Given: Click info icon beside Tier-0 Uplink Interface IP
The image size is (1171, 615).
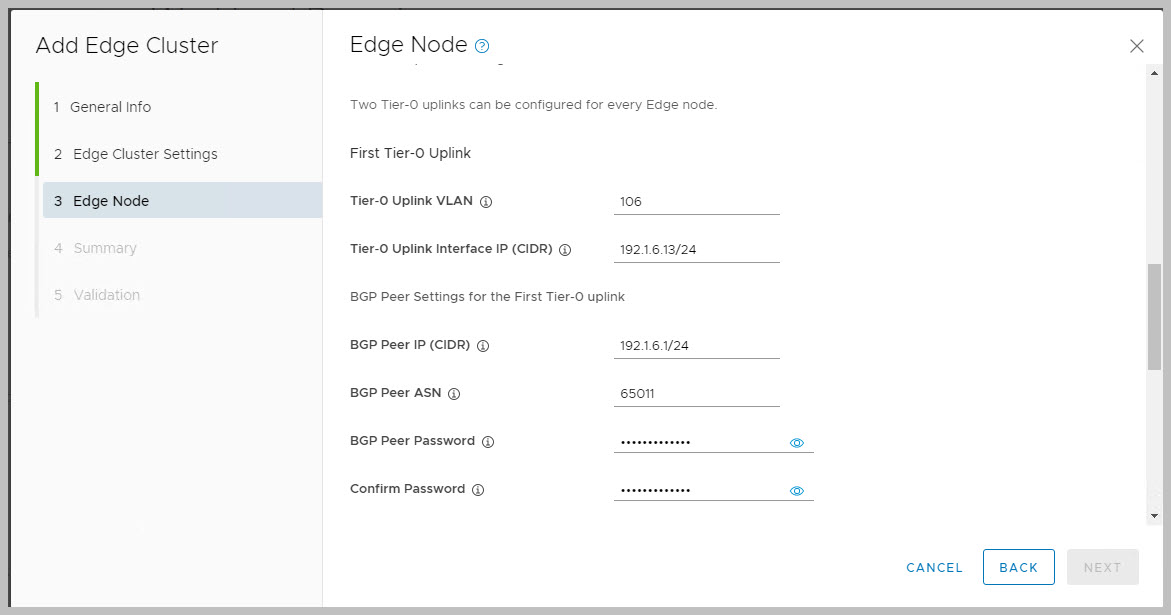Looking at the screenshot, I should pos(564,250).
